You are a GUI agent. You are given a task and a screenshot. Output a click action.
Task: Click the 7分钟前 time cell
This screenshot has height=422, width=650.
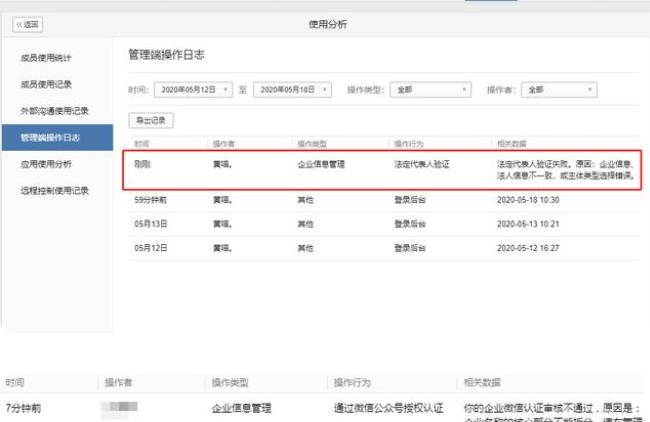pyautogui.click(x=23, y=408)
